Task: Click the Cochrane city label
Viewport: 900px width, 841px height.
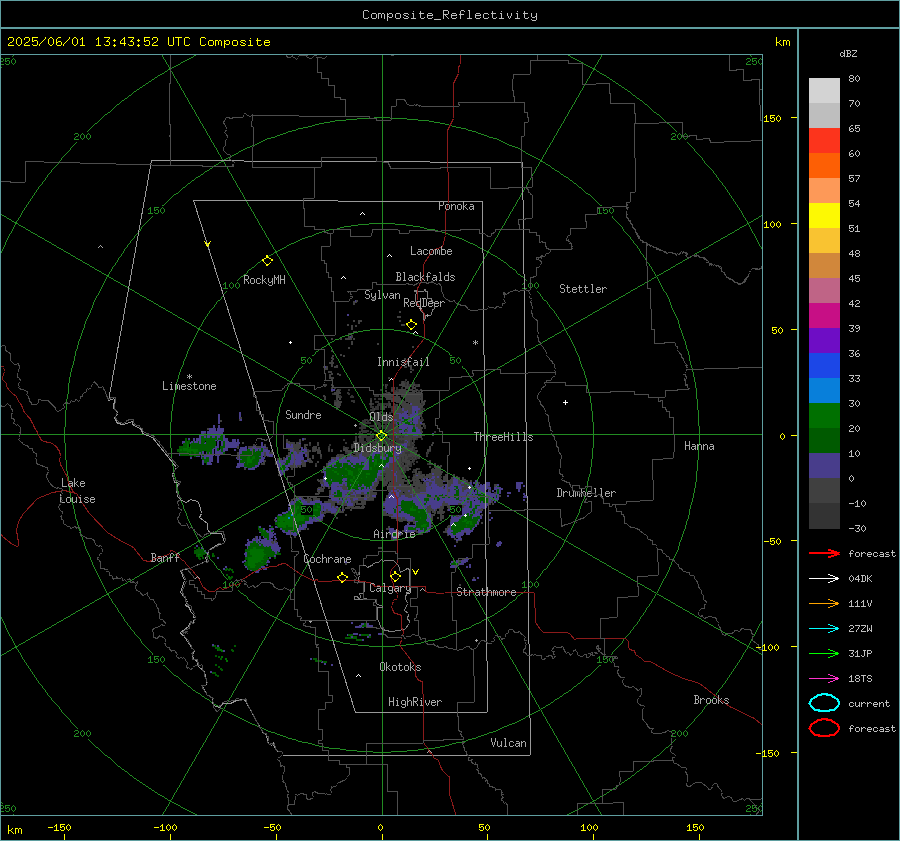Action: (x=327, y=559)
